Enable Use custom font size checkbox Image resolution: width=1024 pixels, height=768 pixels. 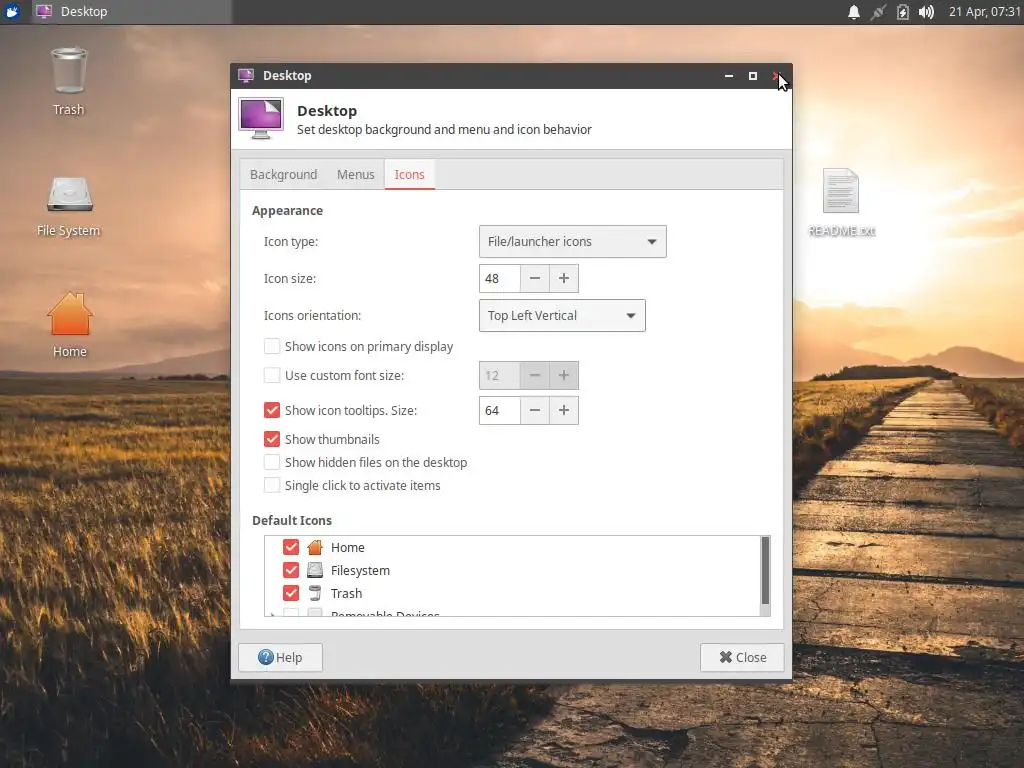(272, 375)
